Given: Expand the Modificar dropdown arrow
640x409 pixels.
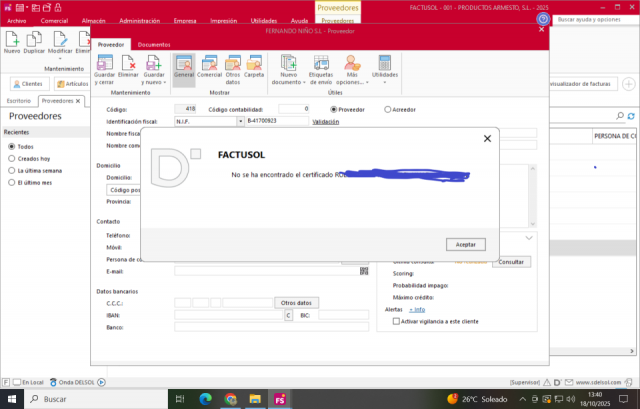Looking at the screenshot, I should [x=60, y=58].
